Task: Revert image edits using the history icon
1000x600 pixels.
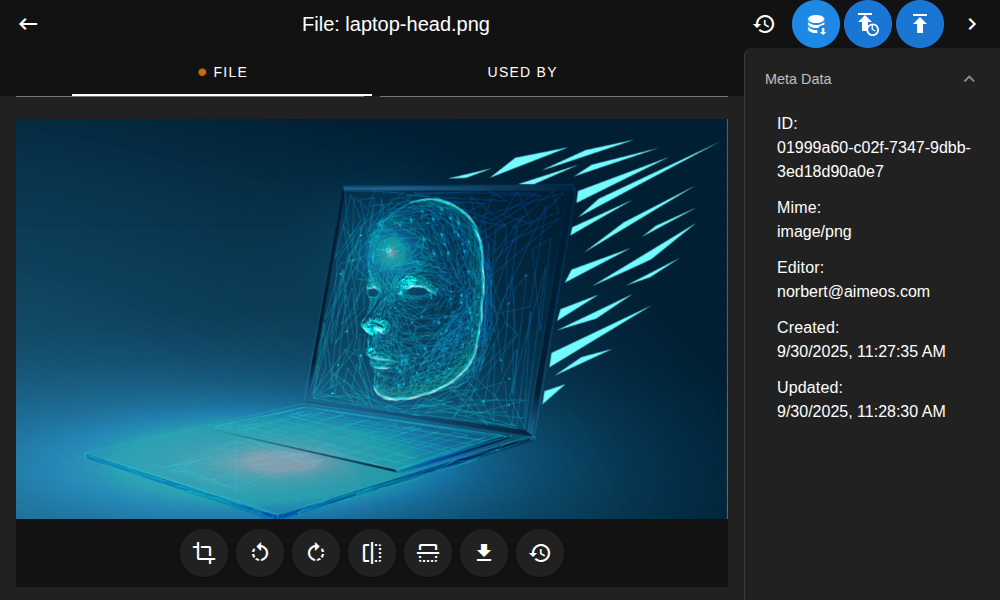Action: 540,553
